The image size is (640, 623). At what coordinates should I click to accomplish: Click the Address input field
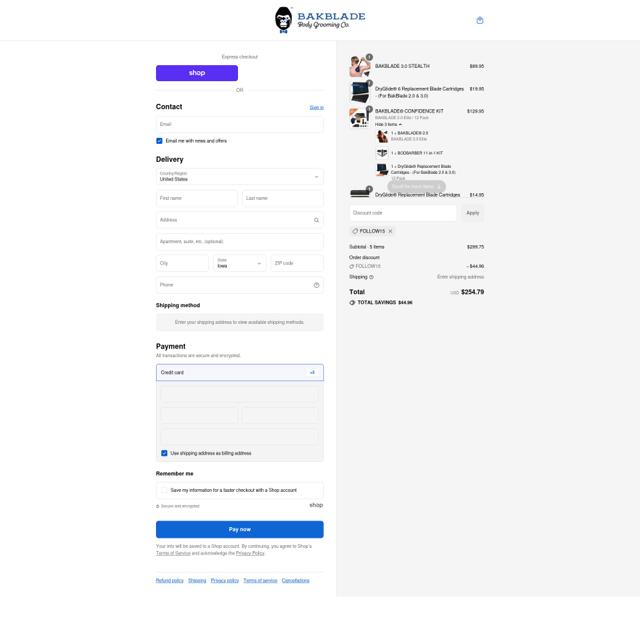point(240,220)
